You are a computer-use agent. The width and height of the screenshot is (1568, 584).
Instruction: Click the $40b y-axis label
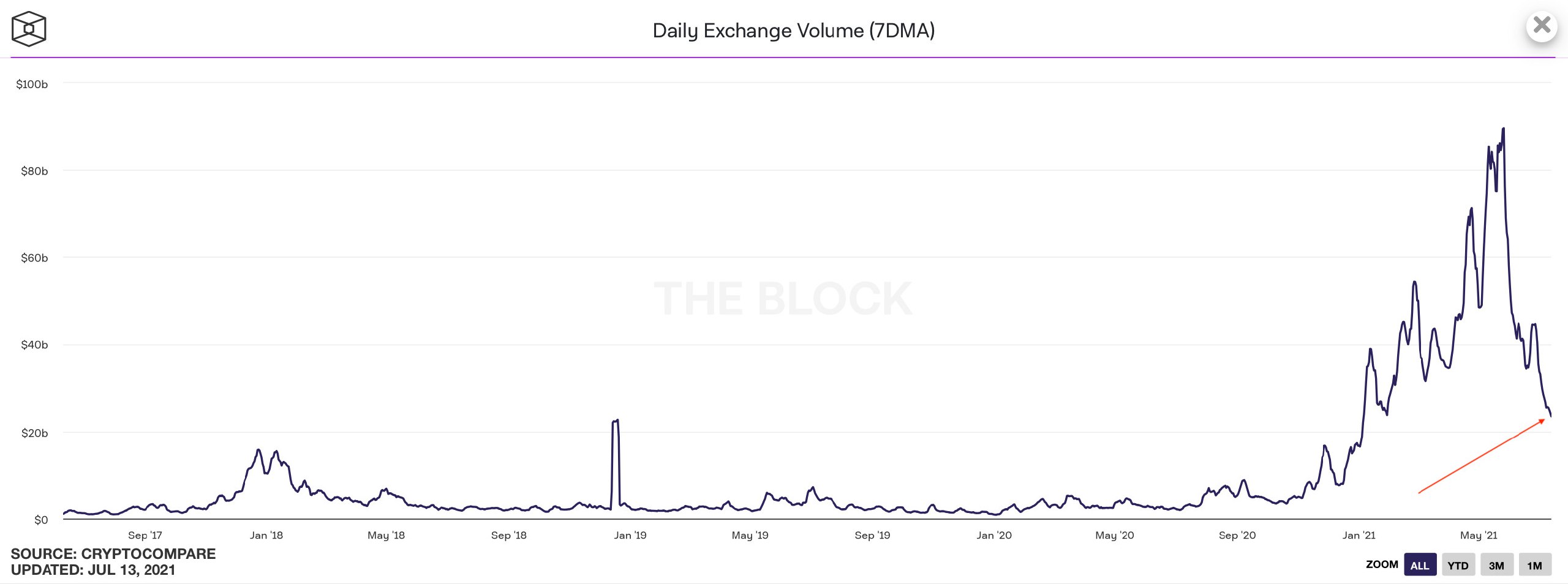click(x=34, y=345)
